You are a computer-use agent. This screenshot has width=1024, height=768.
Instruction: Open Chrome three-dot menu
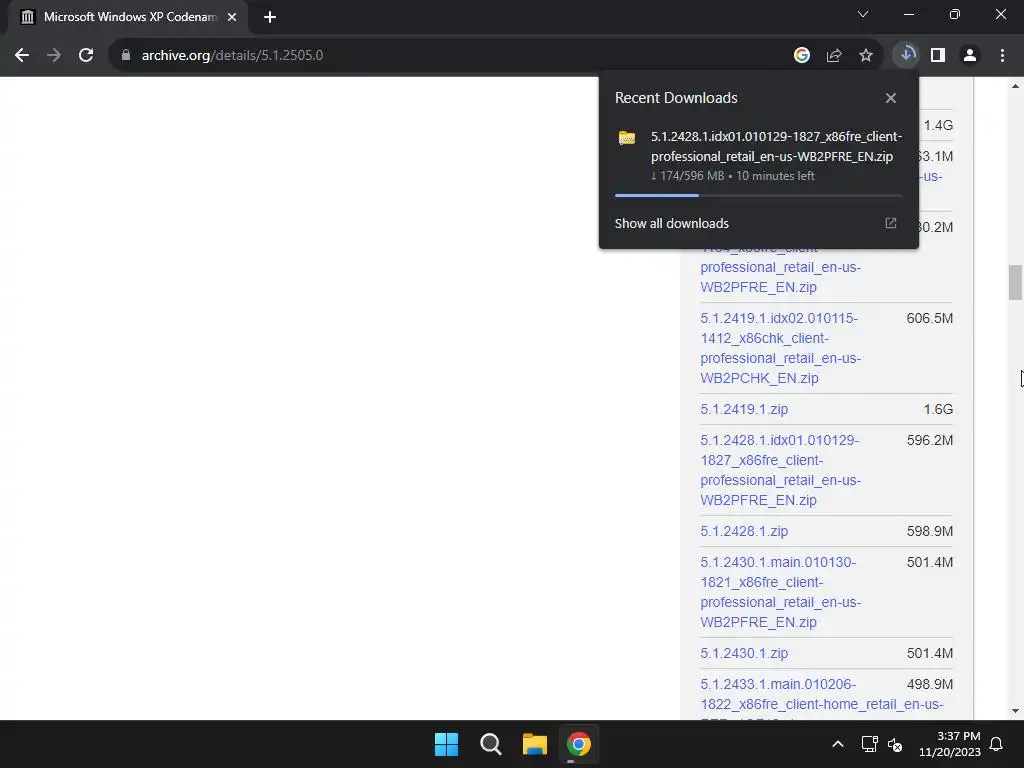(x=1002, y=56)
